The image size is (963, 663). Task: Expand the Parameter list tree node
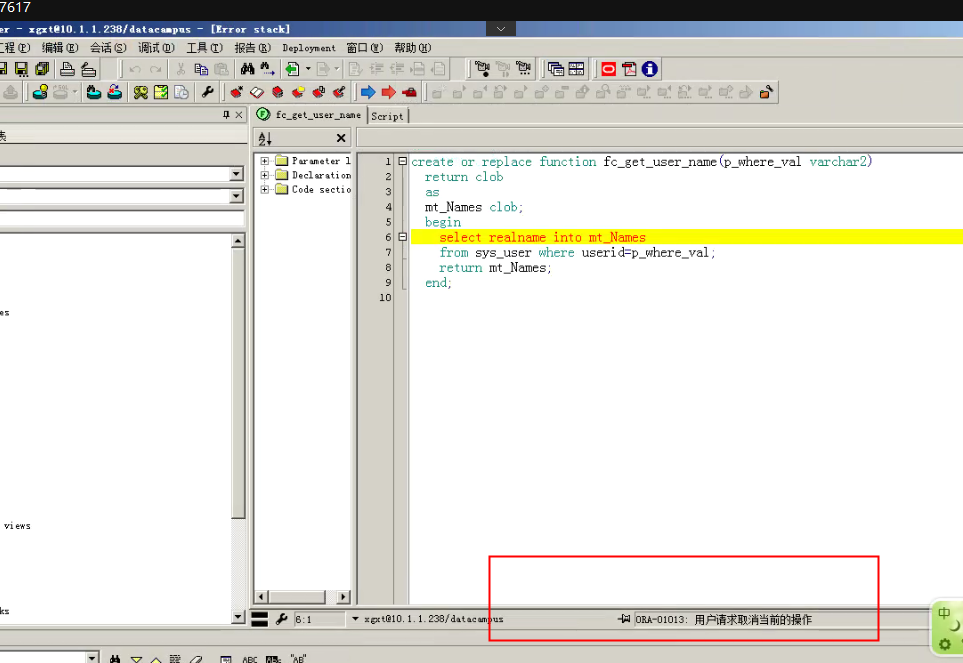pyautogui.click(x=265, y=161)
